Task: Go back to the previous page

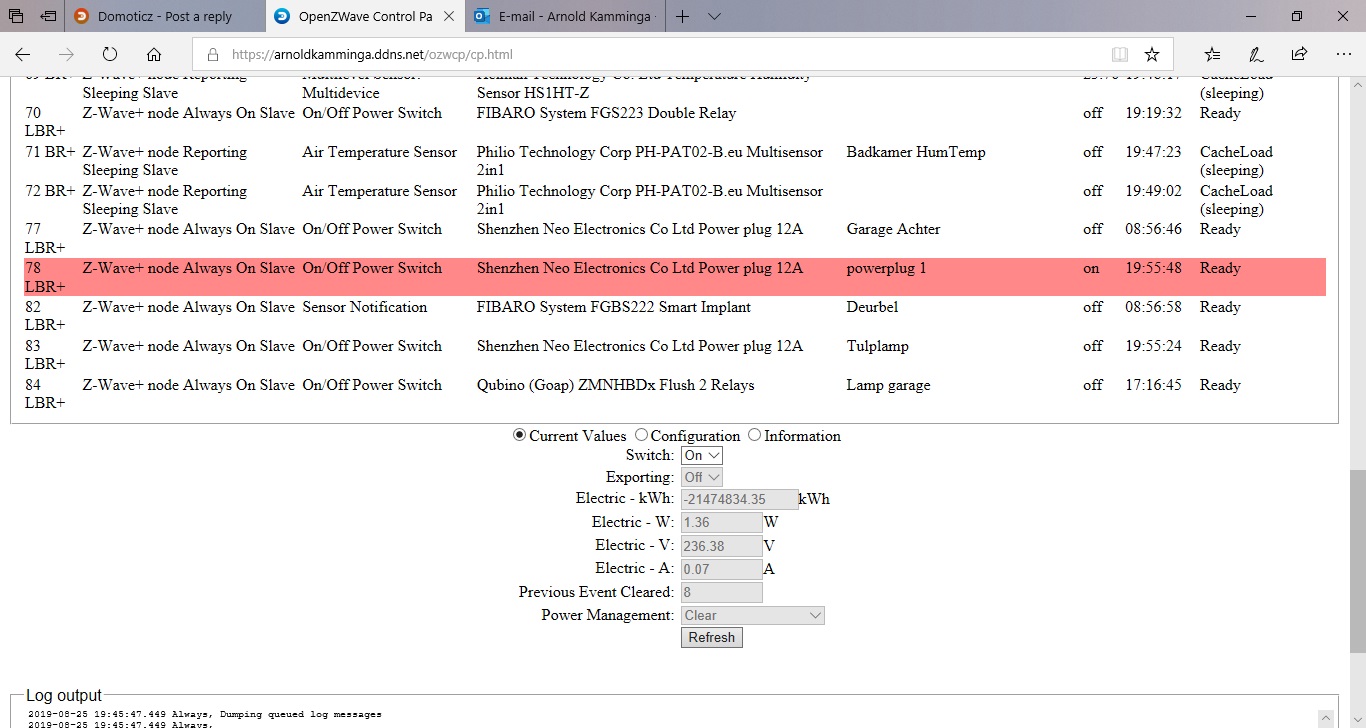Action: (23, 54)
